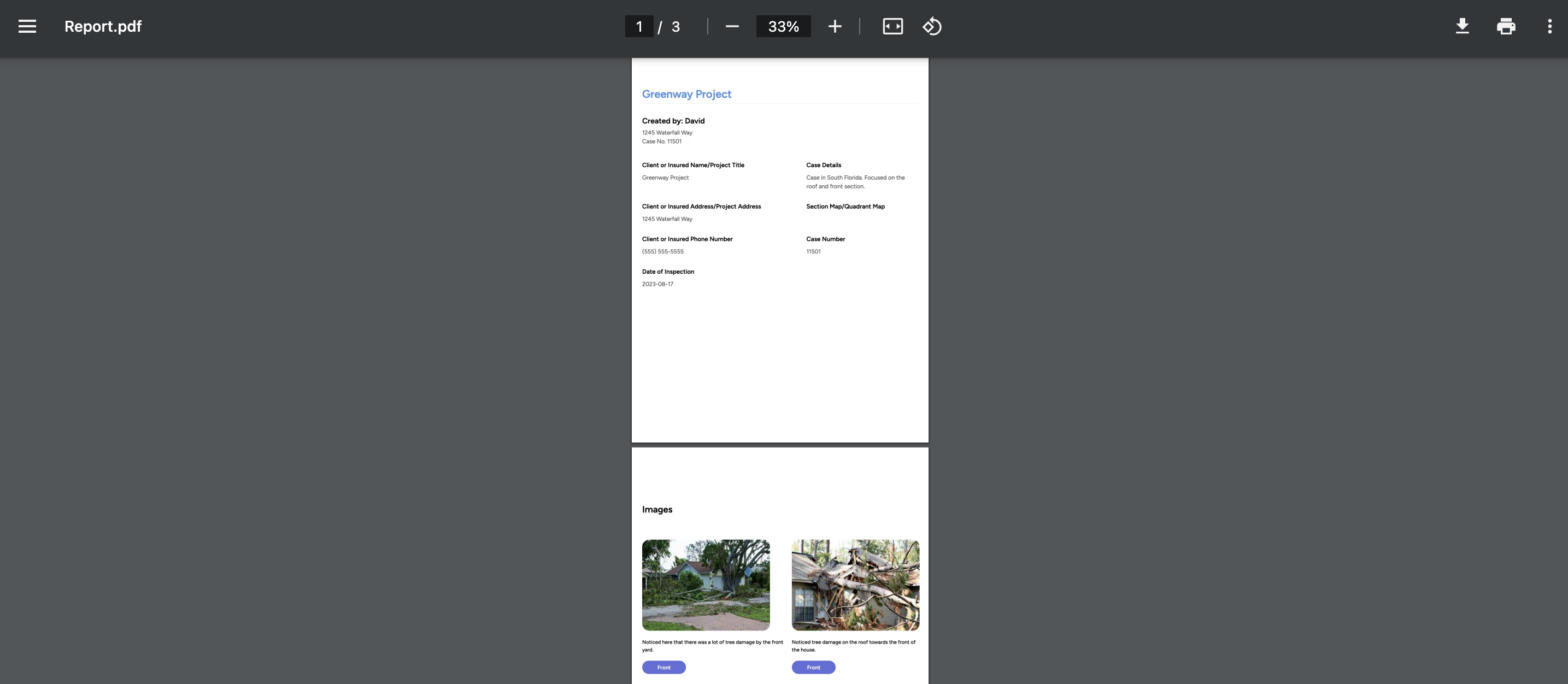Image resolution: width=1568 pixels, height=684 pixels.
Task: Select the front yard tree damage photo
Action: click(706, 585)
